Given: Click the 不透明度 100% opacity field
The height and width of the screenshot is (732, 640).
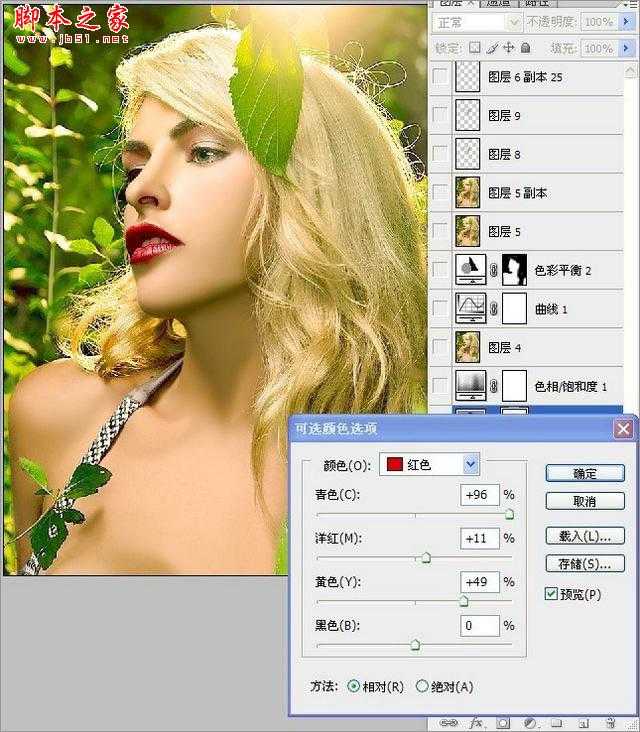Looking at the screenshot, I should click(x=600, y=22).
